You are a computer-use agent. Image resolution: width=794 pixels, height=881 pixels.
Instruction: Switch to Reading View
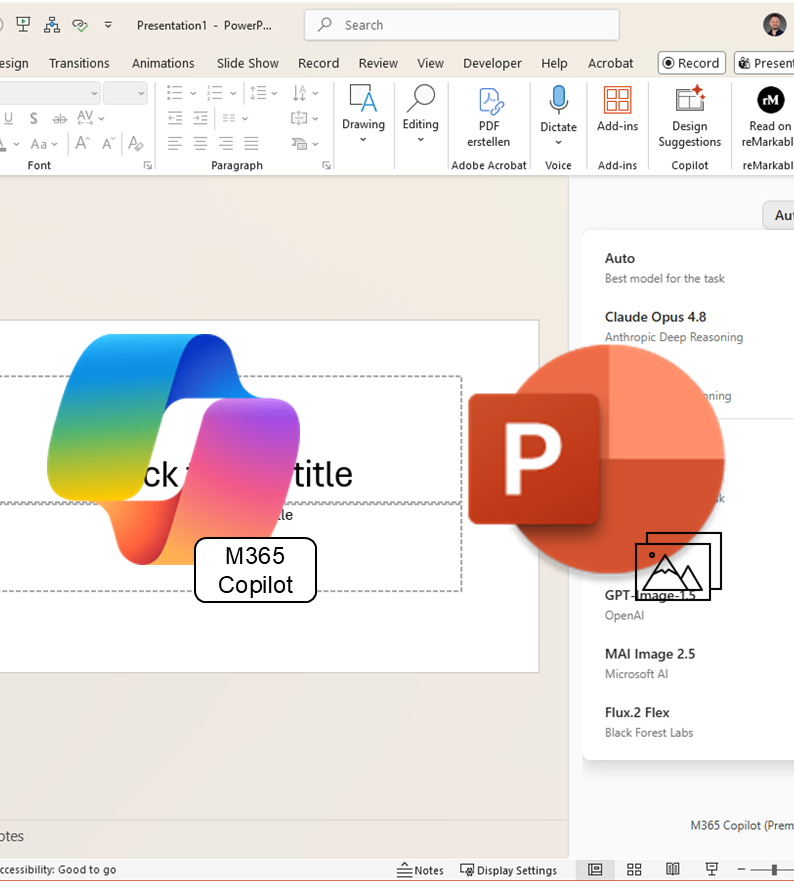coord(673,870)
